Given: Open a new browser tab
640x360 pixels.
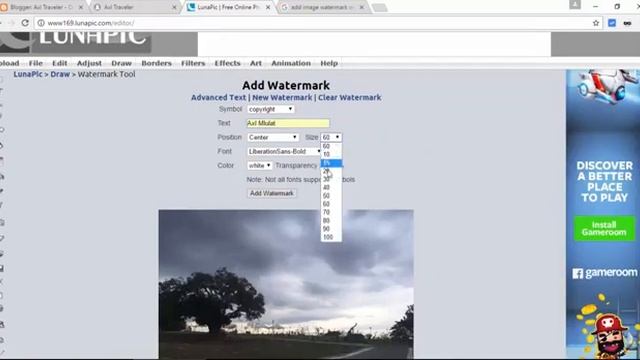Looking at the screenshot, I should point(380,8).
